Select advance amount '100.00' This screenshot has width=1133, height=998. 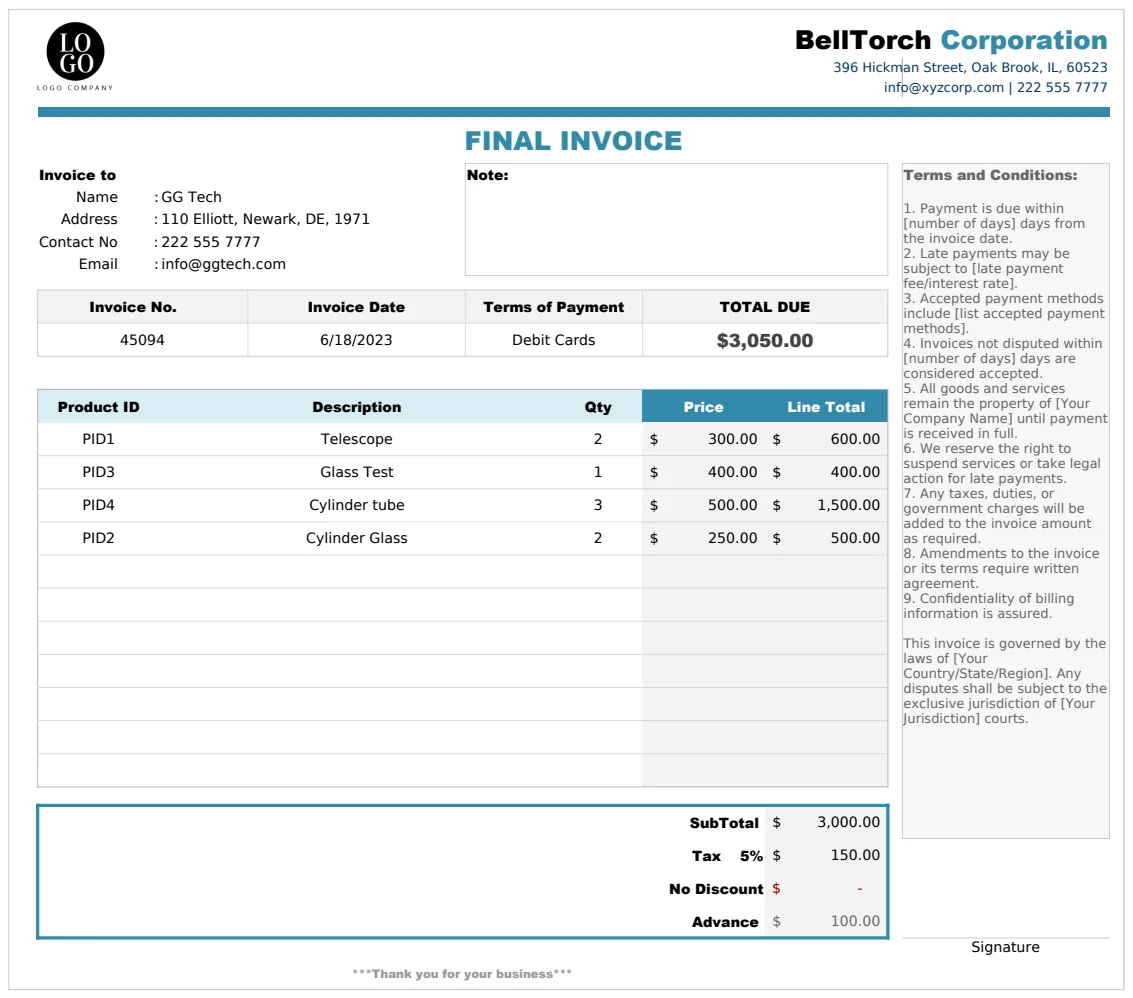click(855, 921)
